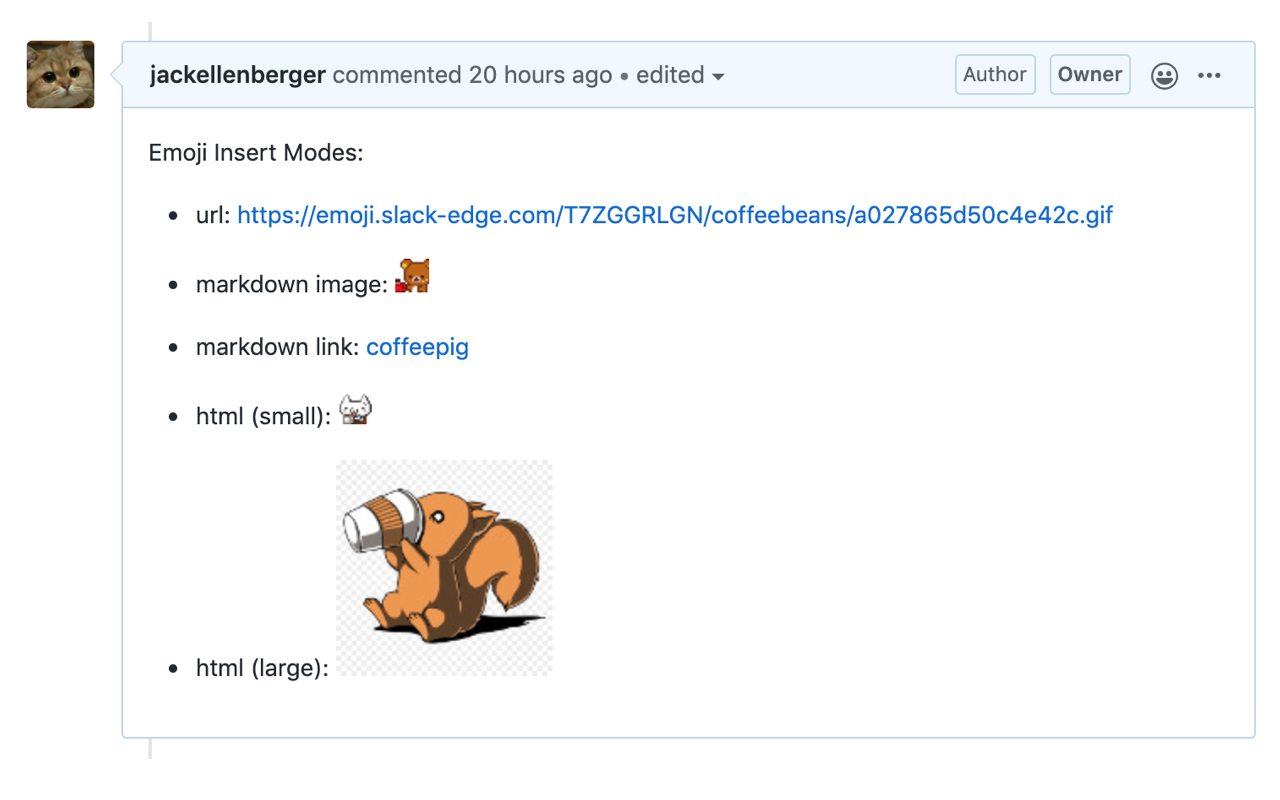
Task: Click the bullet point beside markdown link
Action: coord(171,347)
